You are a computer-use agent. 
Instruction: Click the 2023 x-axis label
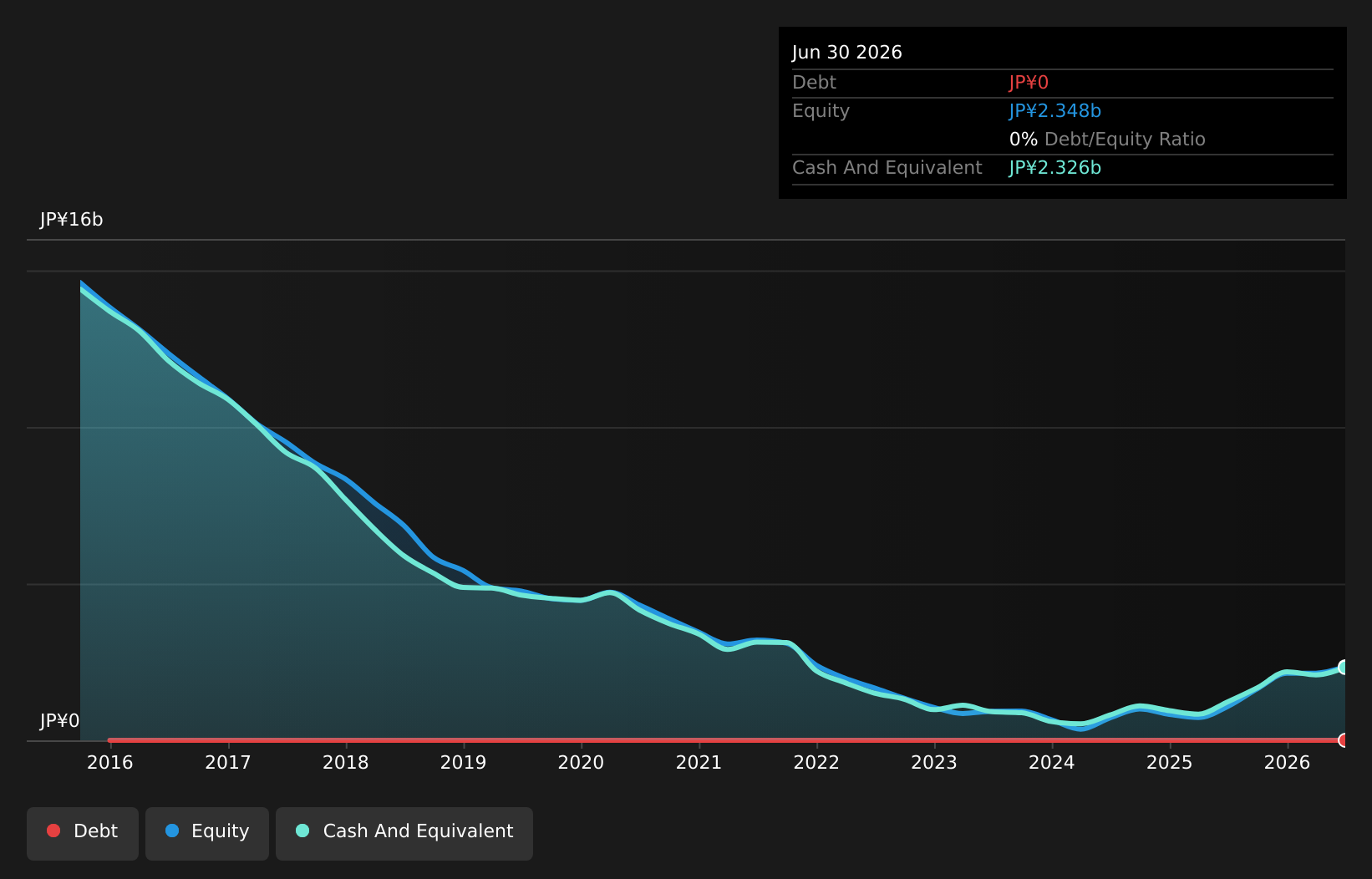point(934,762)
